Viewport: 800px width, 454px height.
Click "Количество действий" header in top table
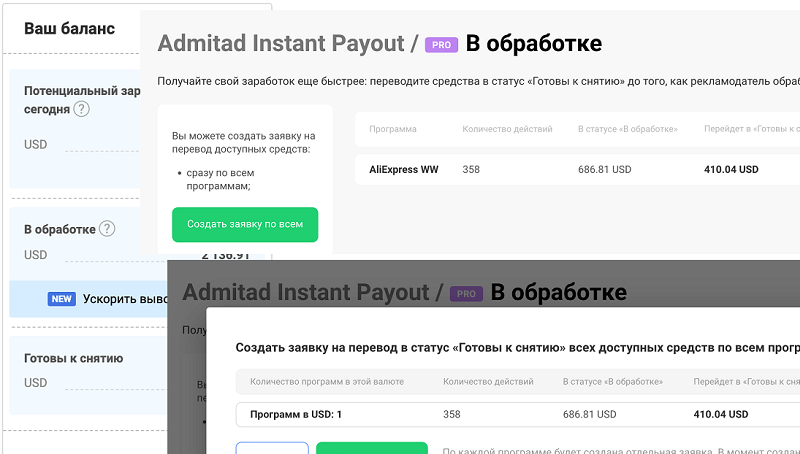(x=507, y=129)
